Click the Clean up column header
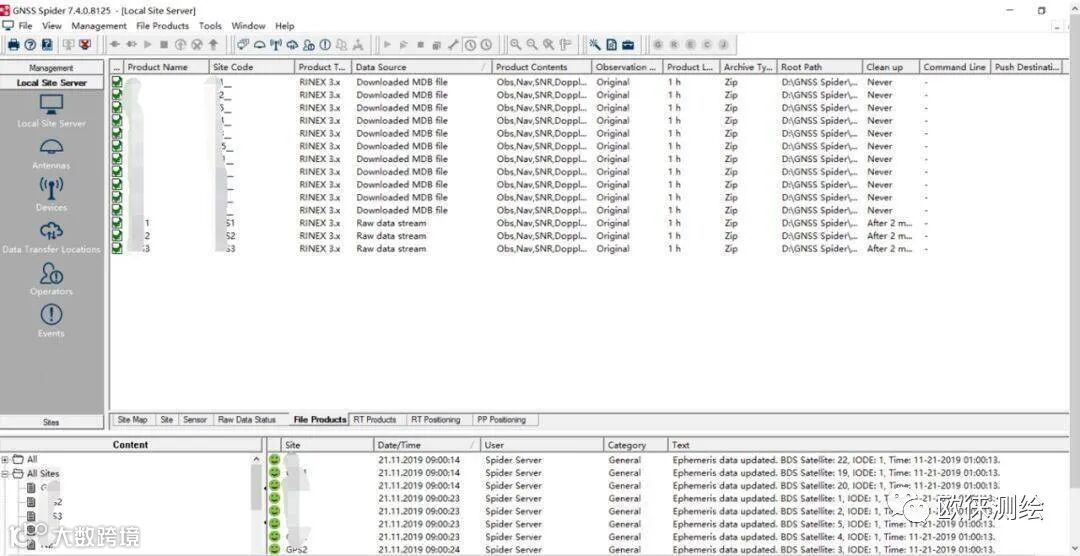Viewport: 1080px width, 556px height. (891, 68)
